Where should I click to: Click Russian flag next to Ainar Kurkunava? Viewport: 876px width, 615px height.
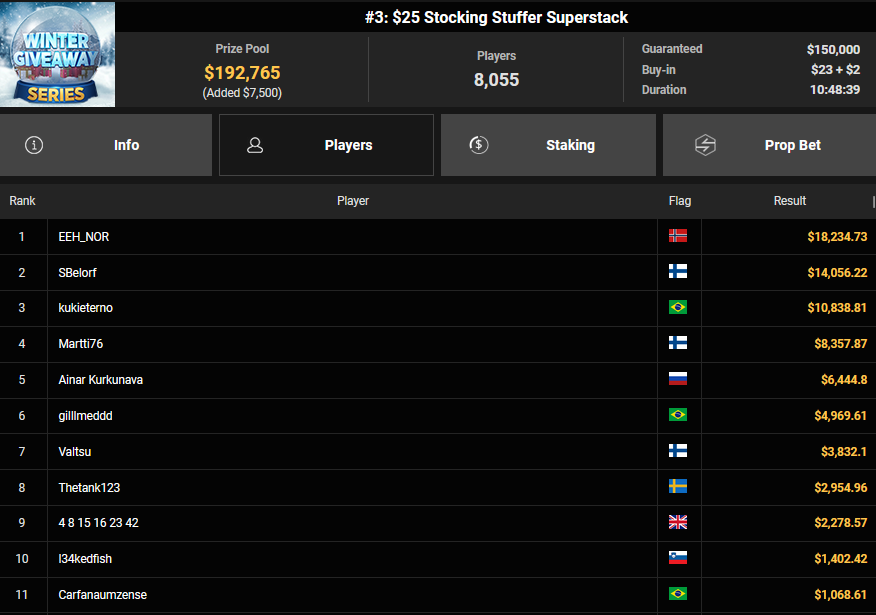(x=678, y=379)
